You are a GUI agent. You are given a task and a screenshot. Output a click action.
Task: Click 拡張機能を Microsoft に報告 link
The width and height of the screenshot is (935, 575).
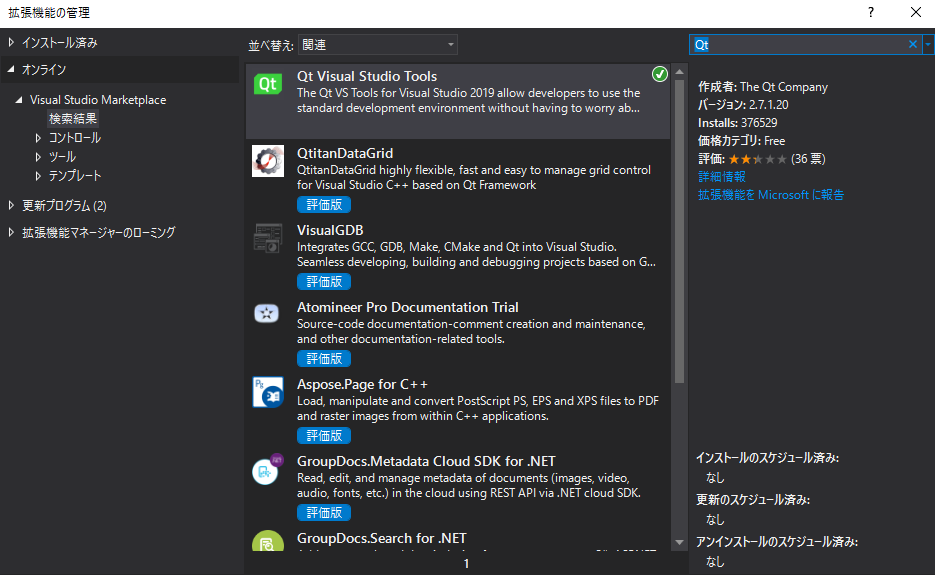tap(771, 194)
